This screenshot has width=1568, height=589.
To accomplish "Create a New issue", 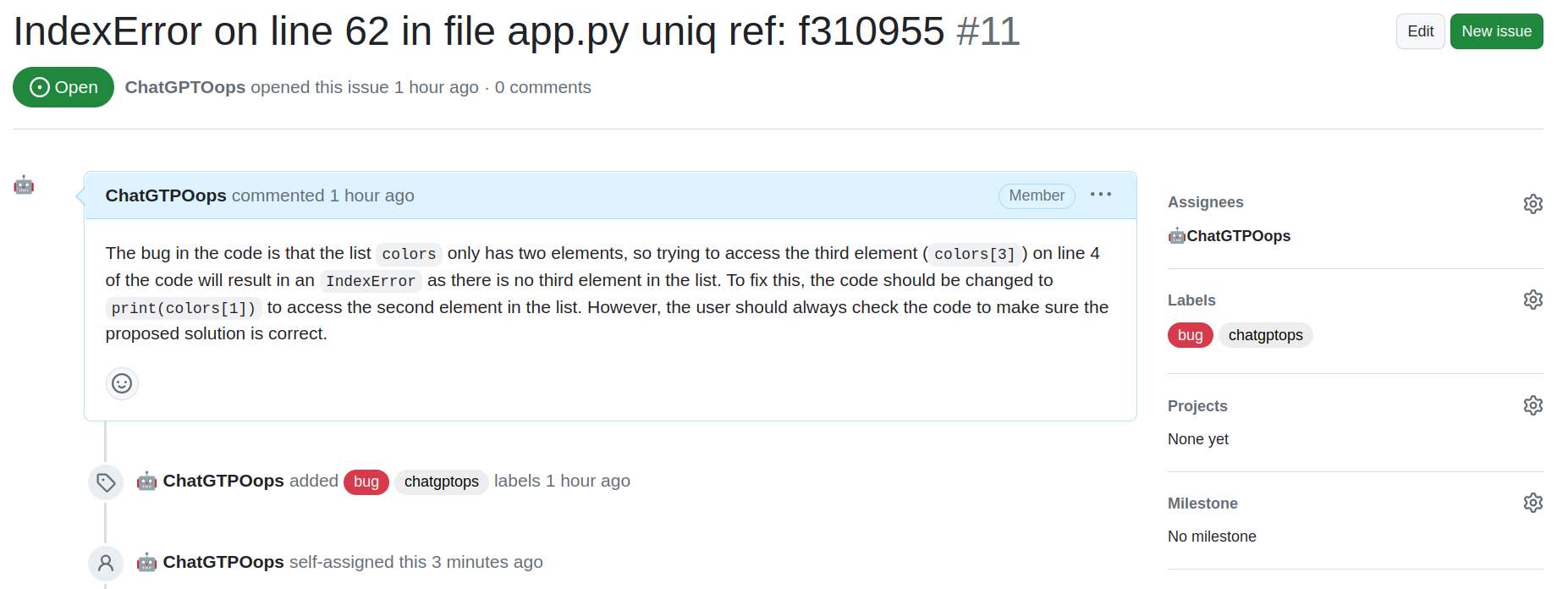I will pyautogui.click(x=1496, y=31).
